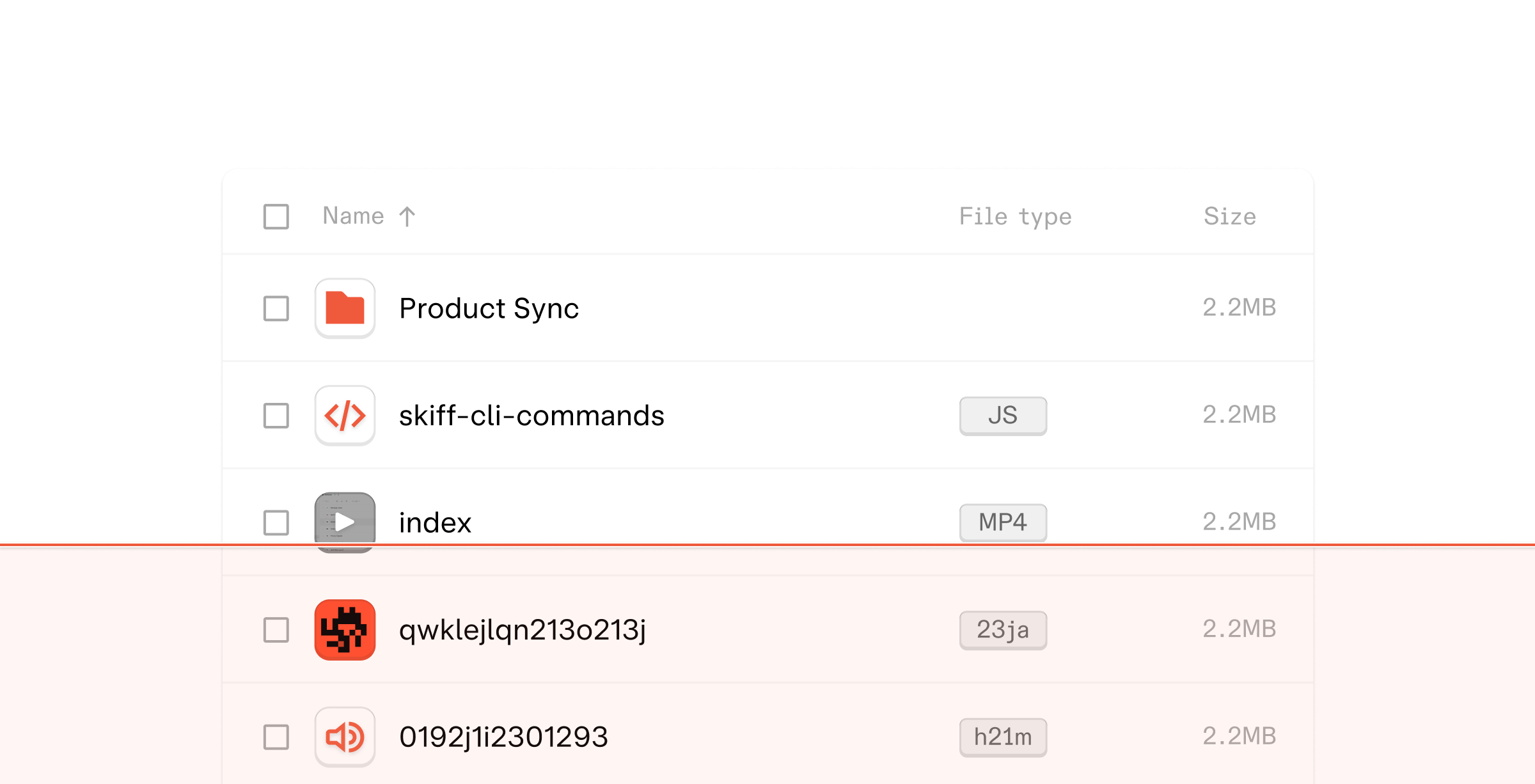Click the MP4 file type badge
Screen dimensions: 1535x784
[x=1002, y=522]
